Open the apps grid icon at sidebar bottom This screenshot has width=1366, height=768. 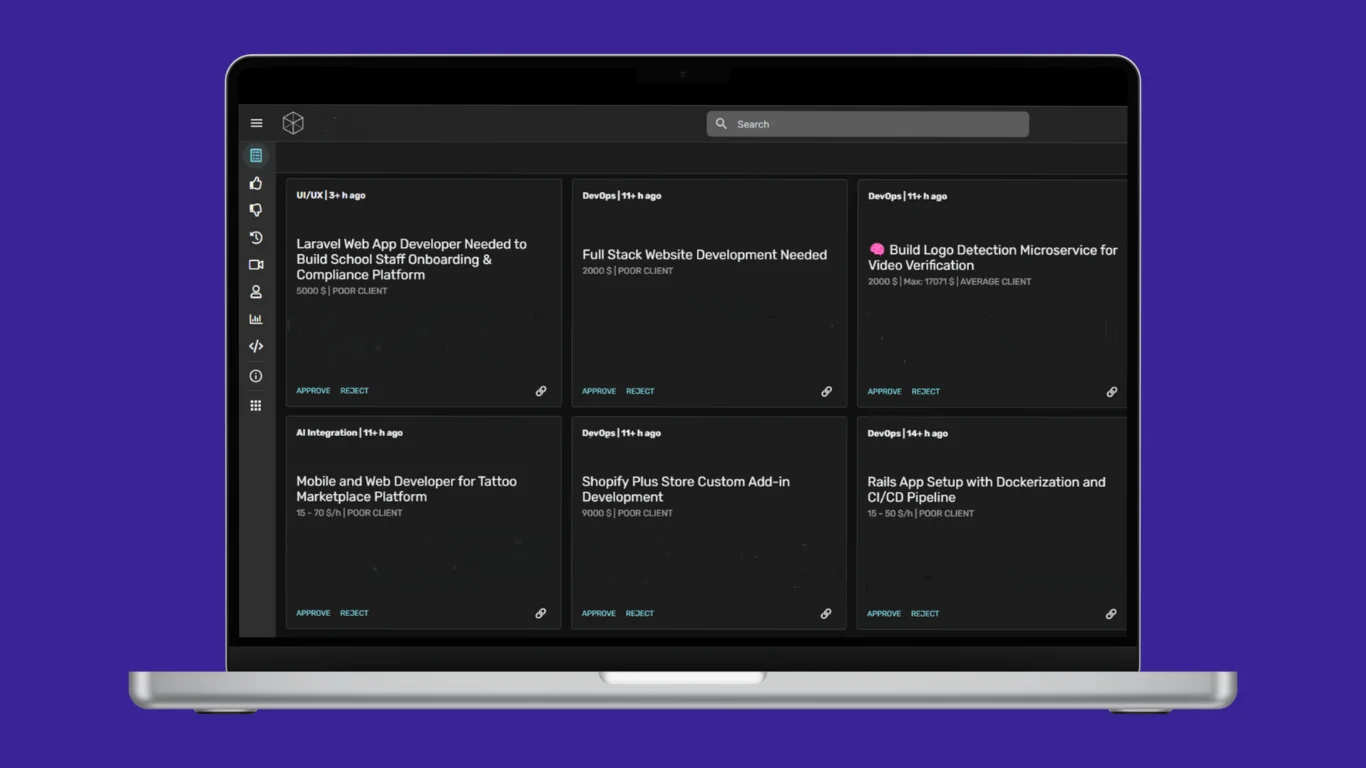click(x=256, y=405)
